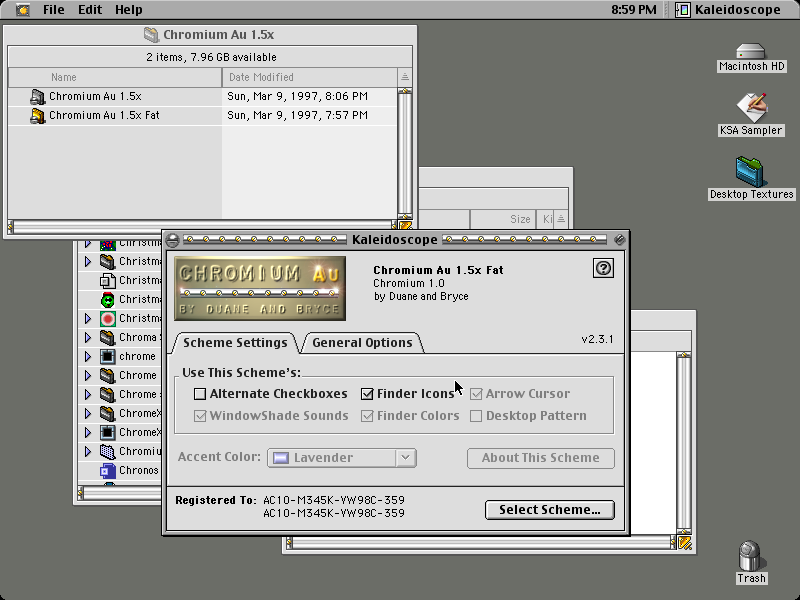Click vertical scrollbar of window behind Kaleidoscope
This screenshot has width=800, height=600.
(x=684, y=443)
